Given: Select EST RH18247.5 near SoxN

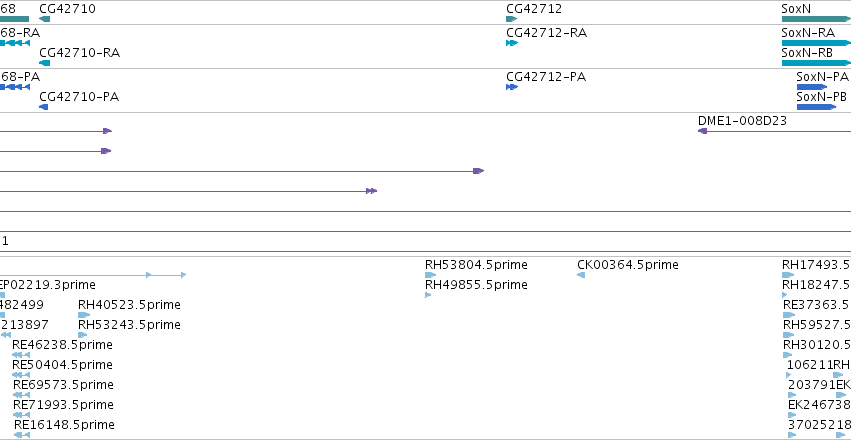Looking at the screenshot, I should click(x=784, y=295).
